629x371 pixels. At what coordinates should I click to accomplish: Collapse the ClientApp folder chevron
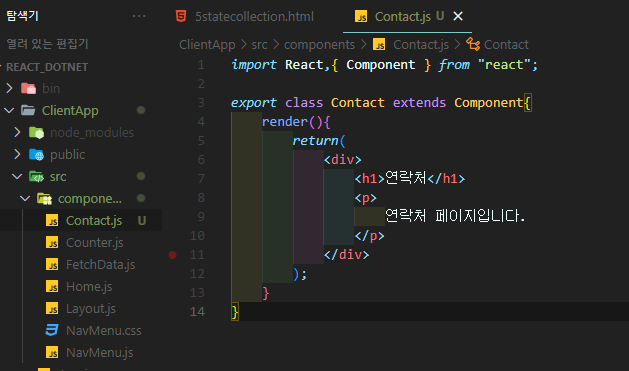tap(9, 110)
